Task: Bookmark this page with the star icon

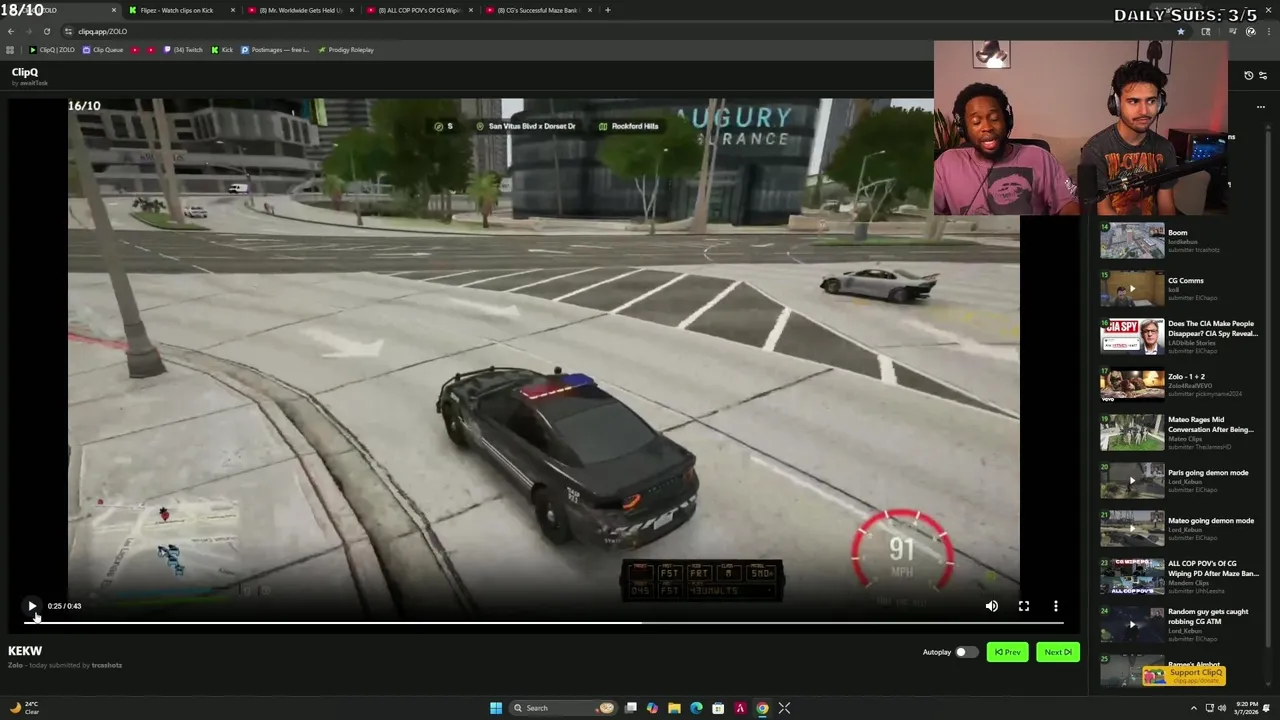Action: pos(1180,31)
